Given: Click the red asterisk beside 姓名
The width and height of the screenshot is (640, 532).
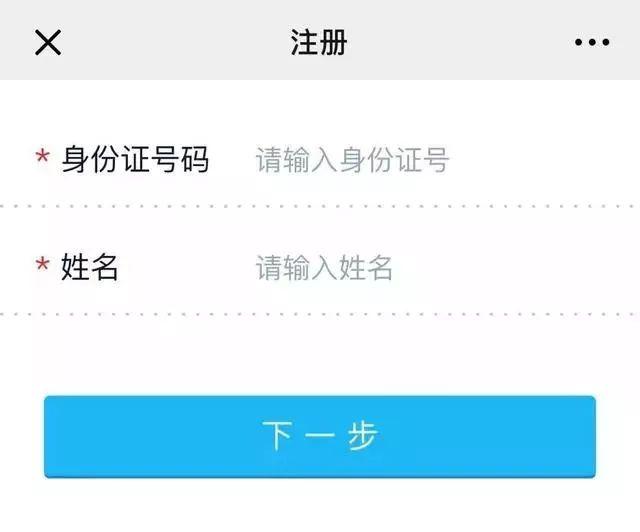Looking at the screenshot, I should coord(42,264).
